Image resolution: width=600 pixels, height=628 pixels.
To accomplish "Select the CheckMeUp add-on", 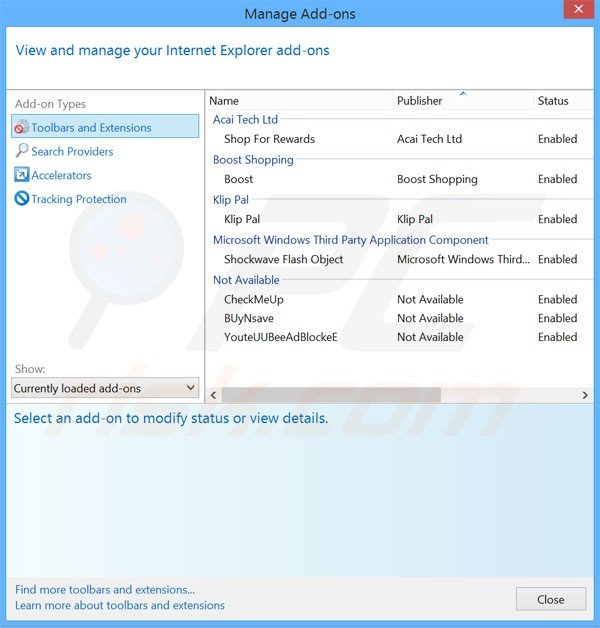I will tap(254, 299).
